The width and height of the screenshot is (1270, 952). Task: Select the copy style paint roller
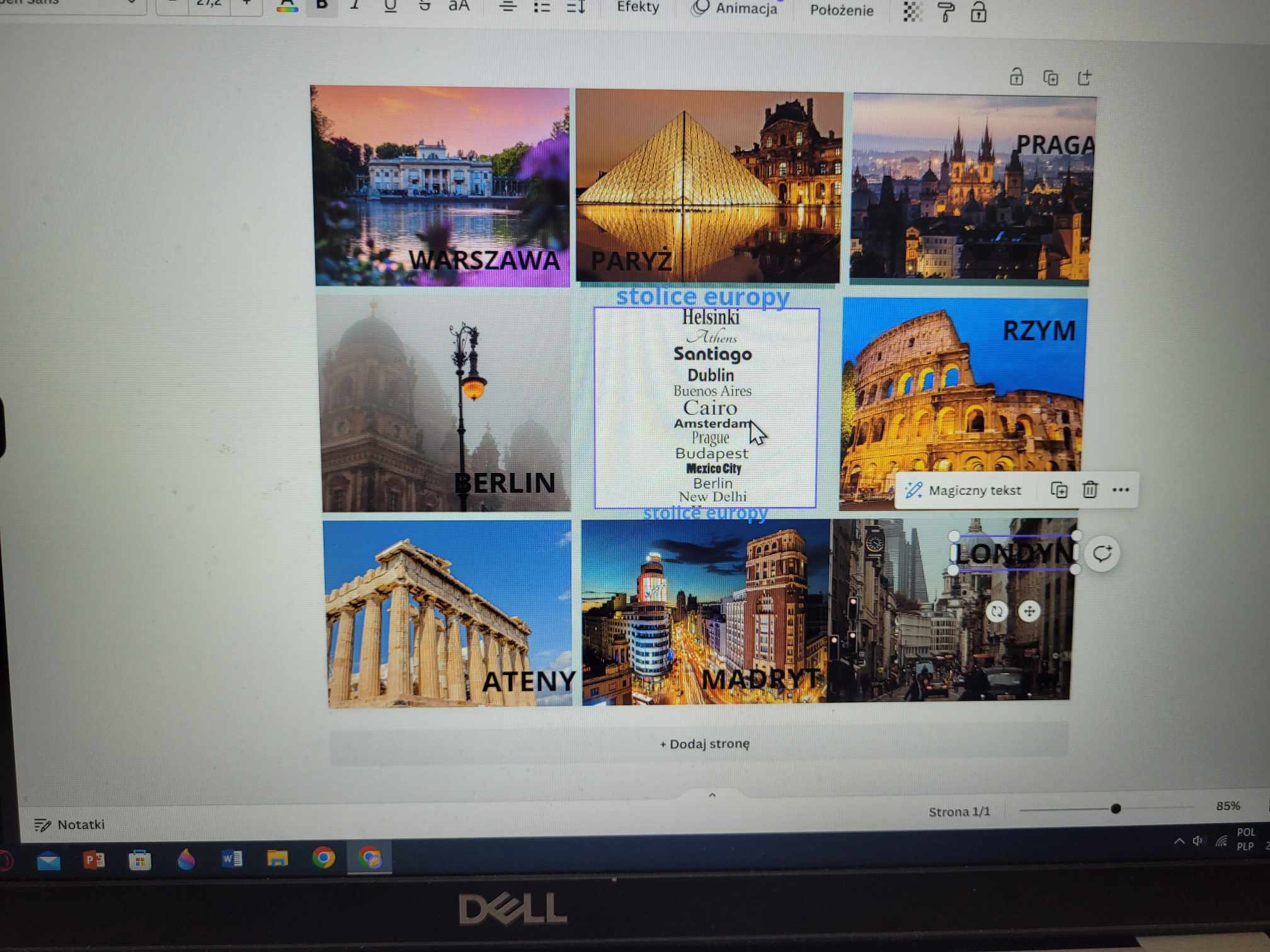point(946,12)
